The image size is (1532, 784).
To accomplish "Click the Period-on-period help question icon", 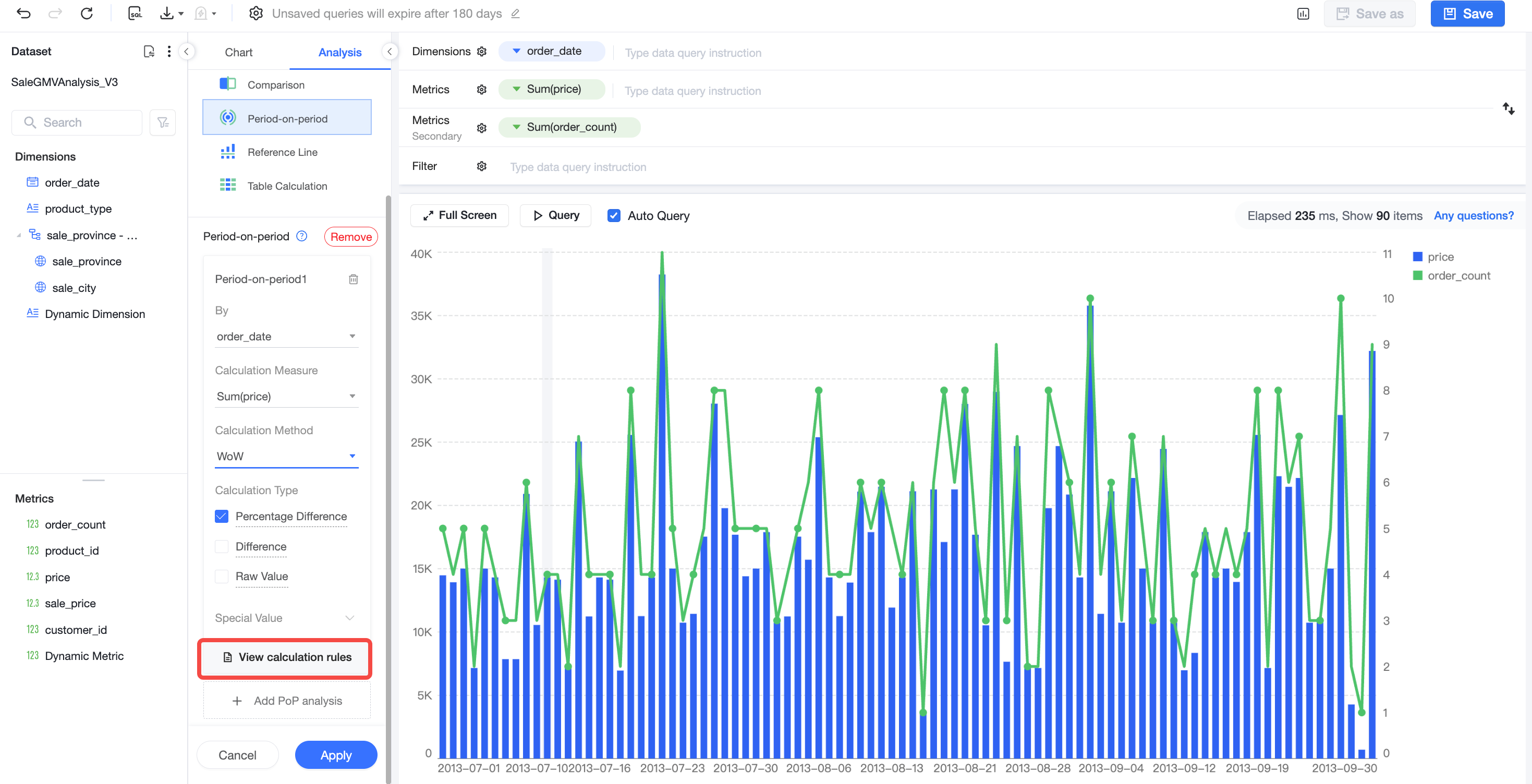I will [x=302, y=236].
